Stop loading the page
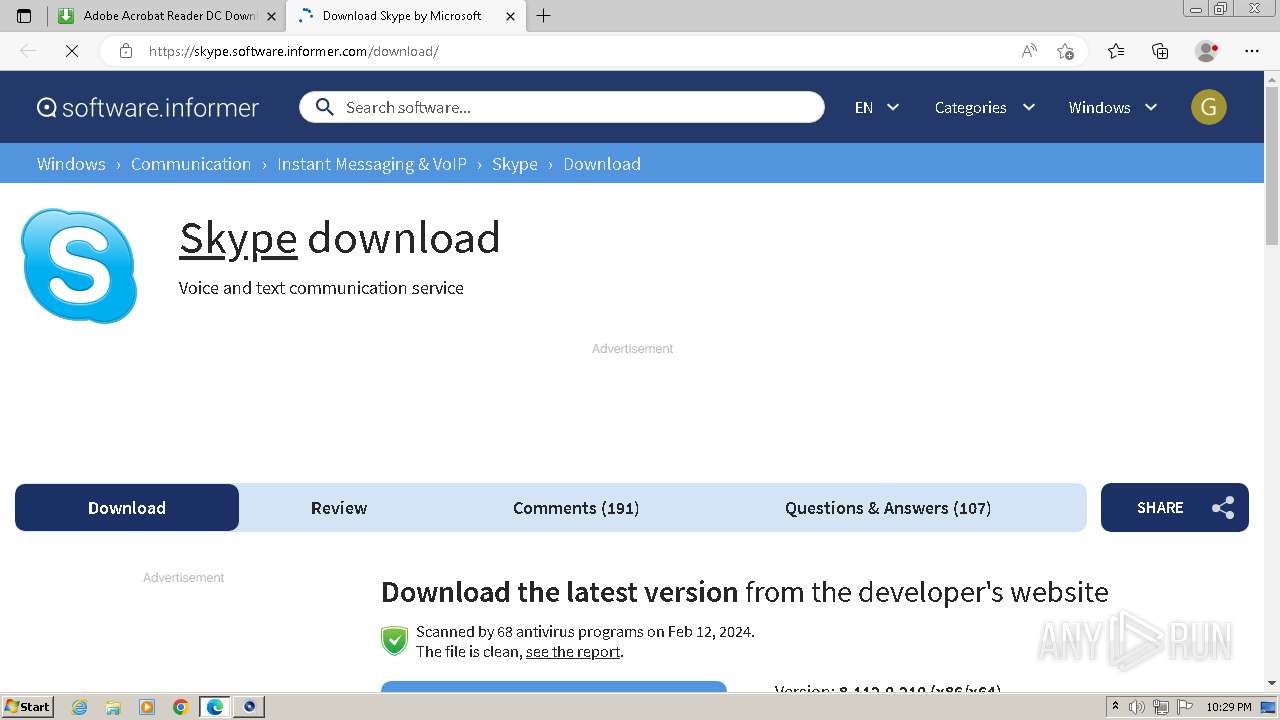 point(72,51)
